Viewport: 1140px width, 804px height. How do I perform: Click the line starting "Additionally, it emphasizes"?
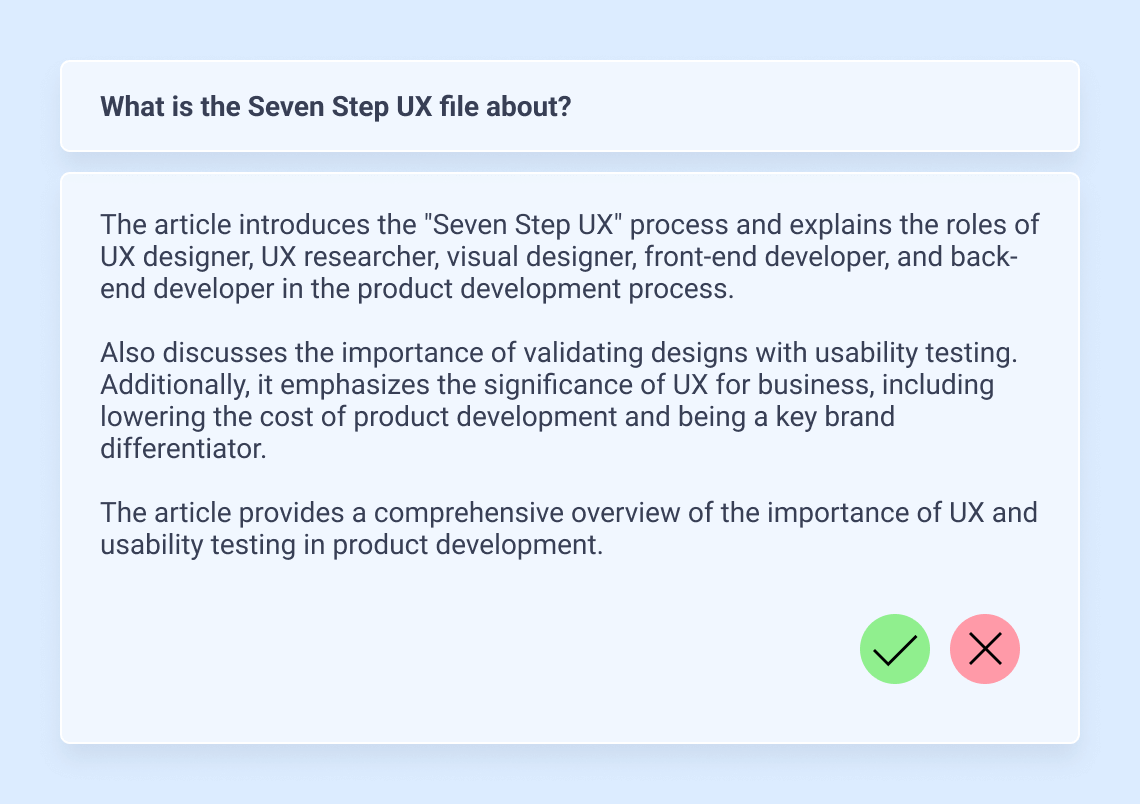[x=546, y=385]
